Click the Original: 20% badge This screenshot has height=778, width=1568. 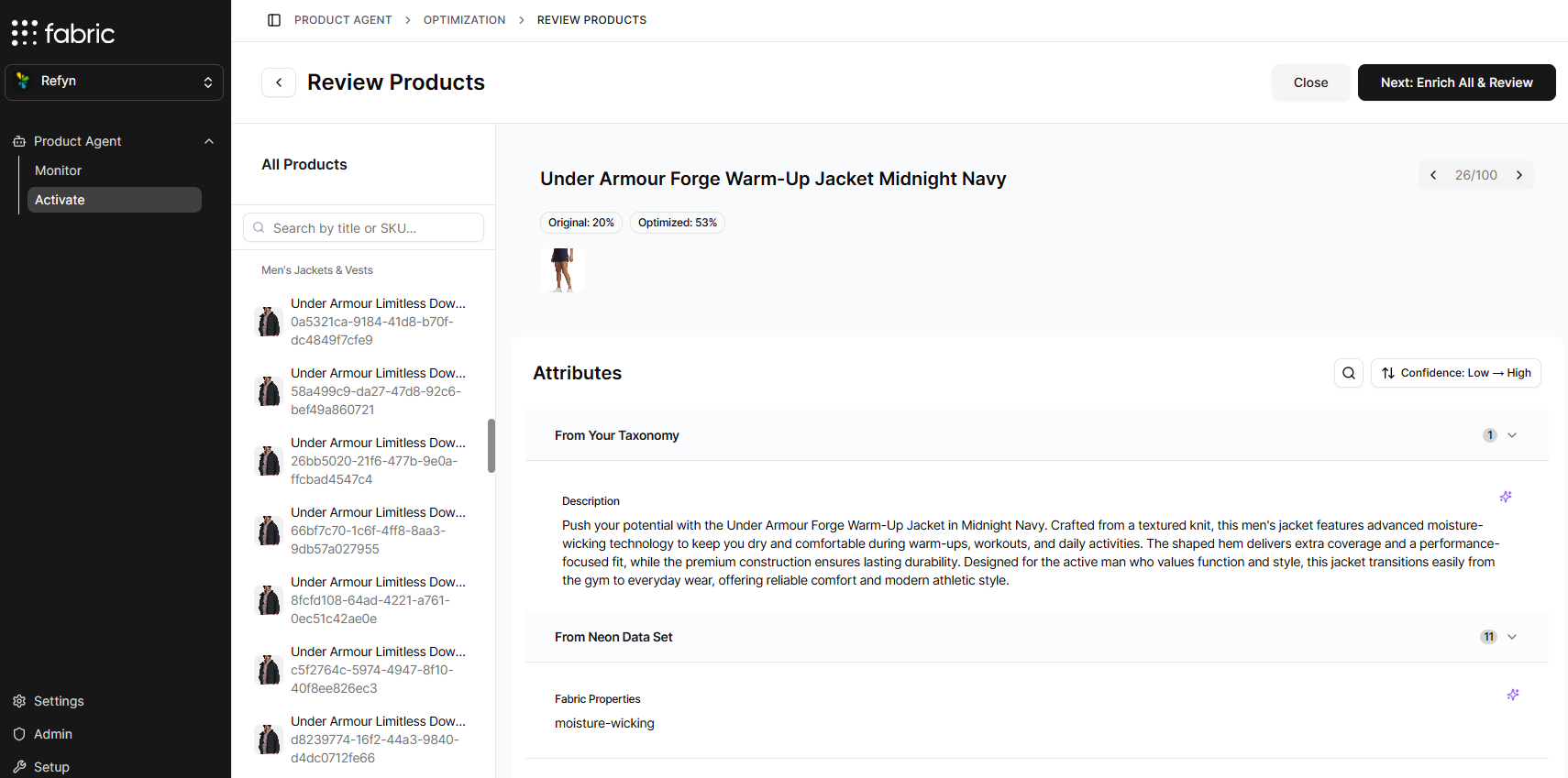coord(581,223)
